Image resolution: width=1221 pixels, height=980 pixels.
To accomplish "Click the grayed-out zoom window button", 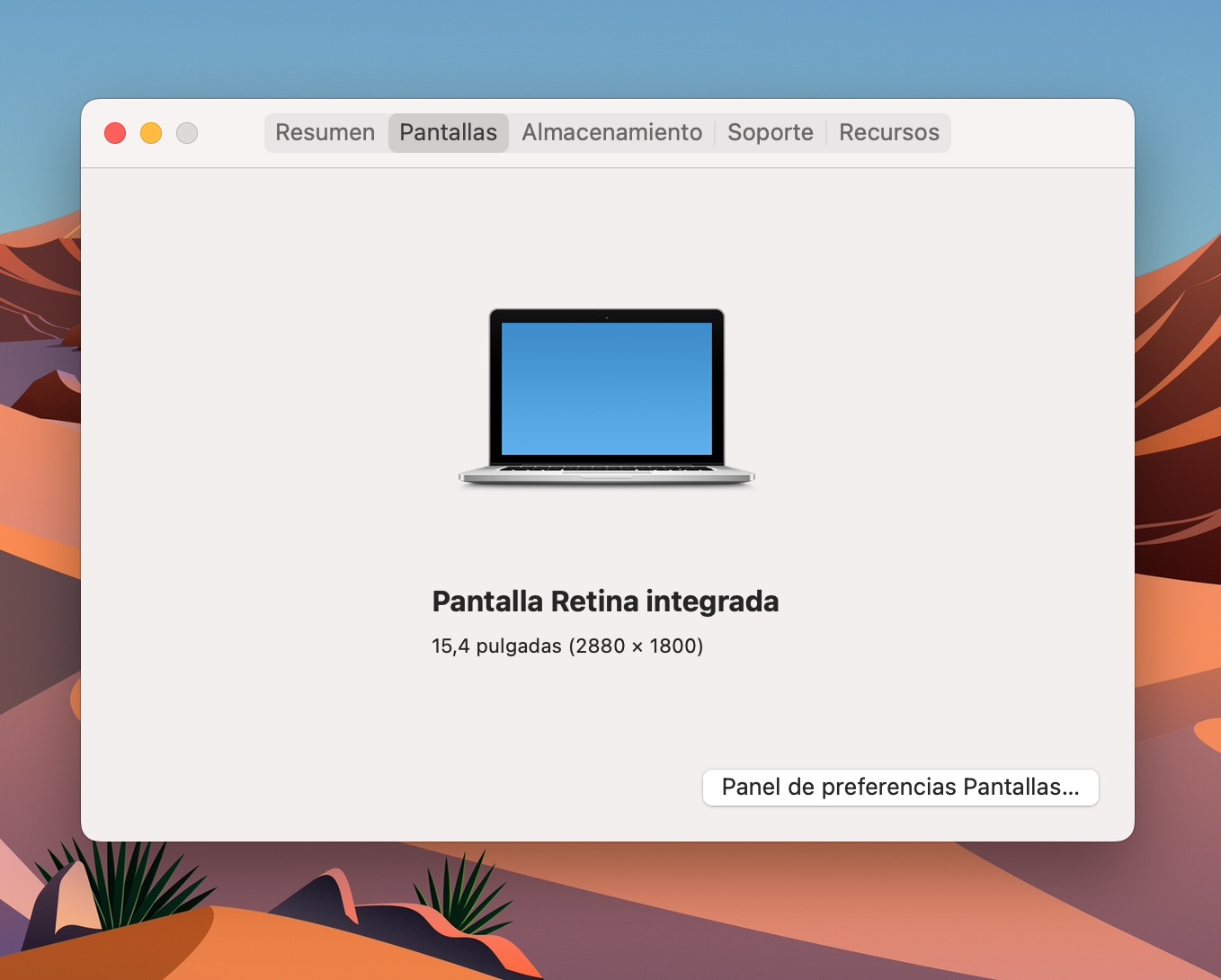I will (x=187, y=133).
